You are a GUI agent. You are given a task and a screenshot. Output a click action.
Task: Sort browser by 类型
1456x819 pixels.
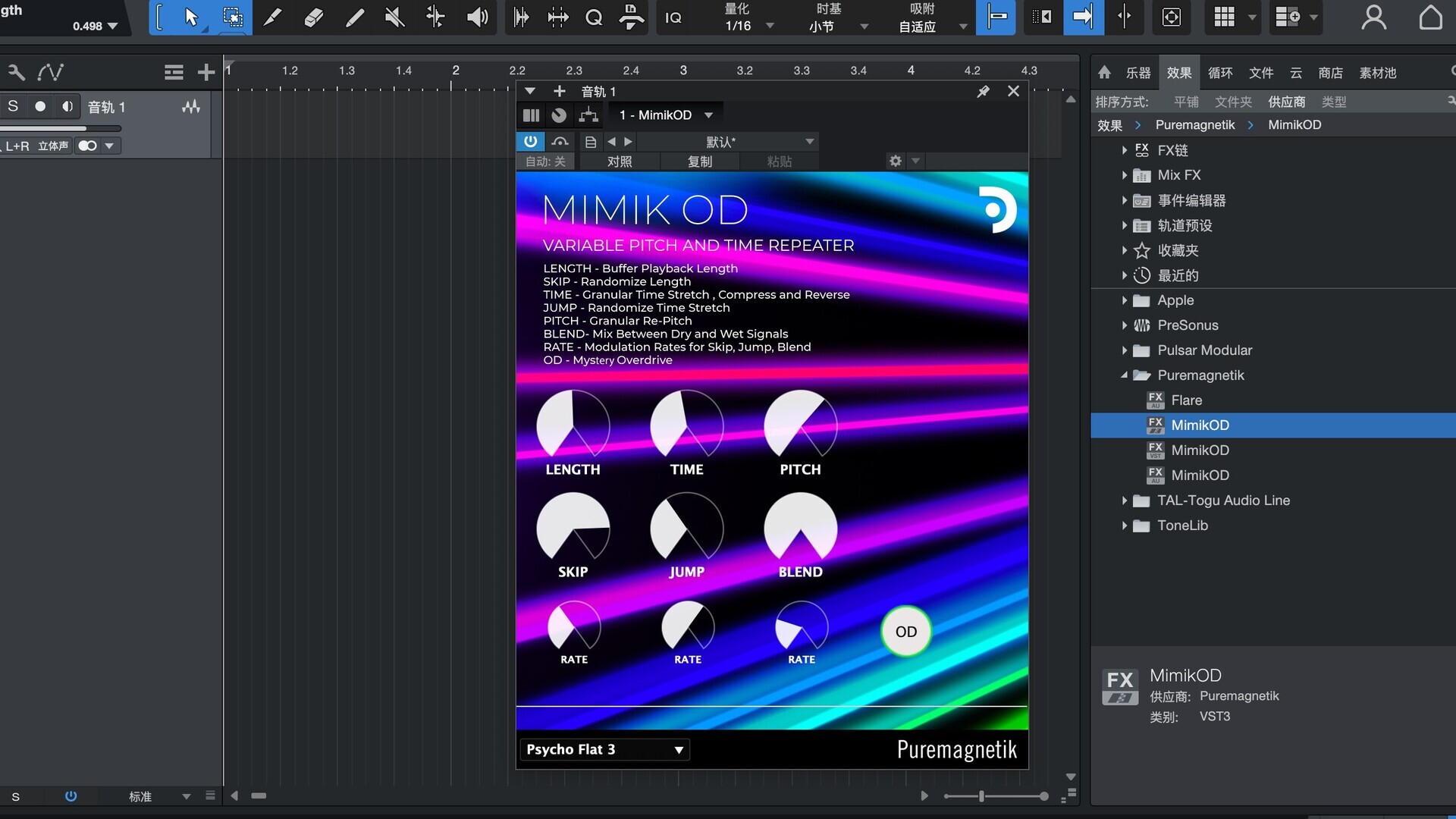coord(1334,102)
